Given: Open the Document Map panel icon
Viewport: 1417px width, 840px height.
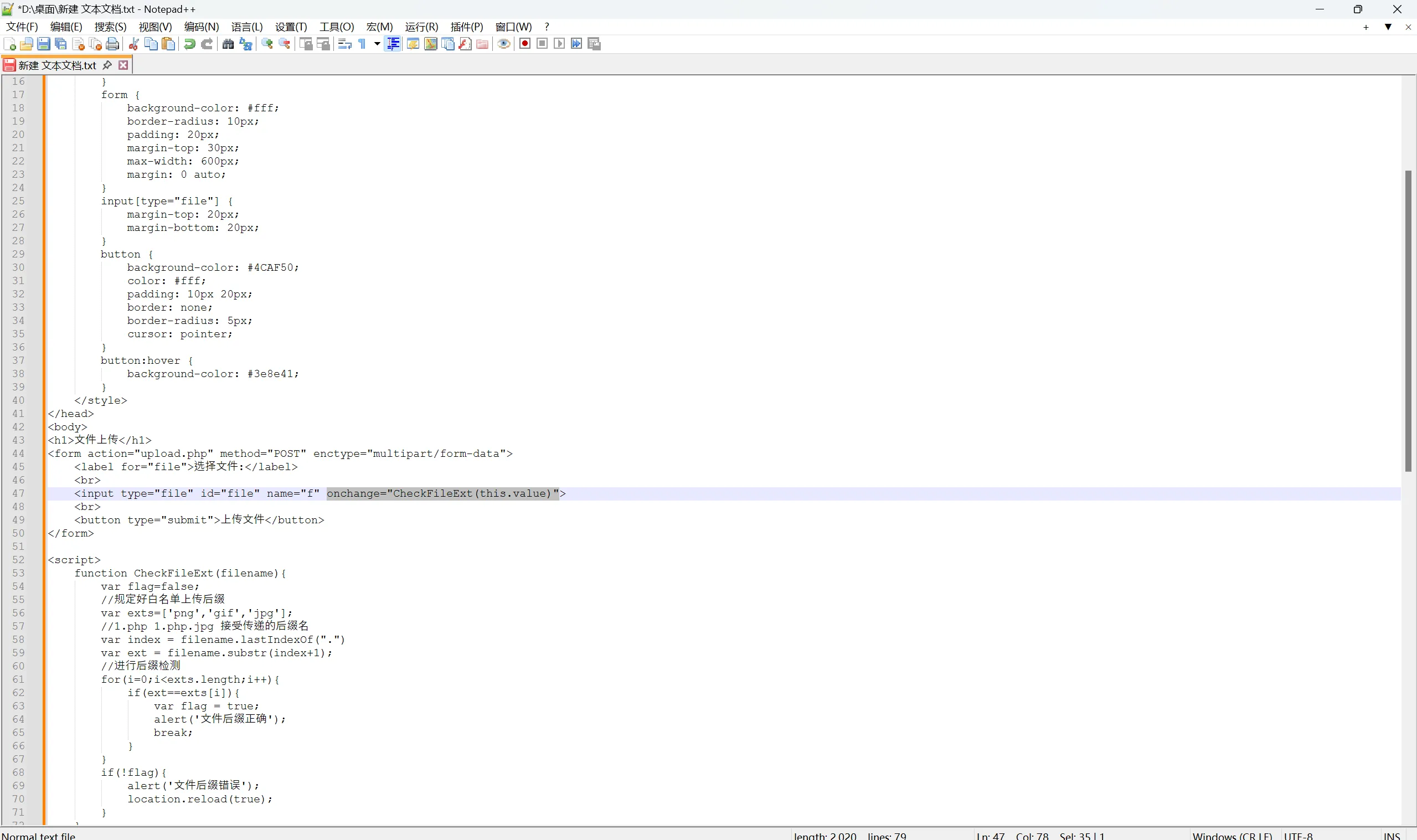Looking at the screenshot, I should (431, 44).
